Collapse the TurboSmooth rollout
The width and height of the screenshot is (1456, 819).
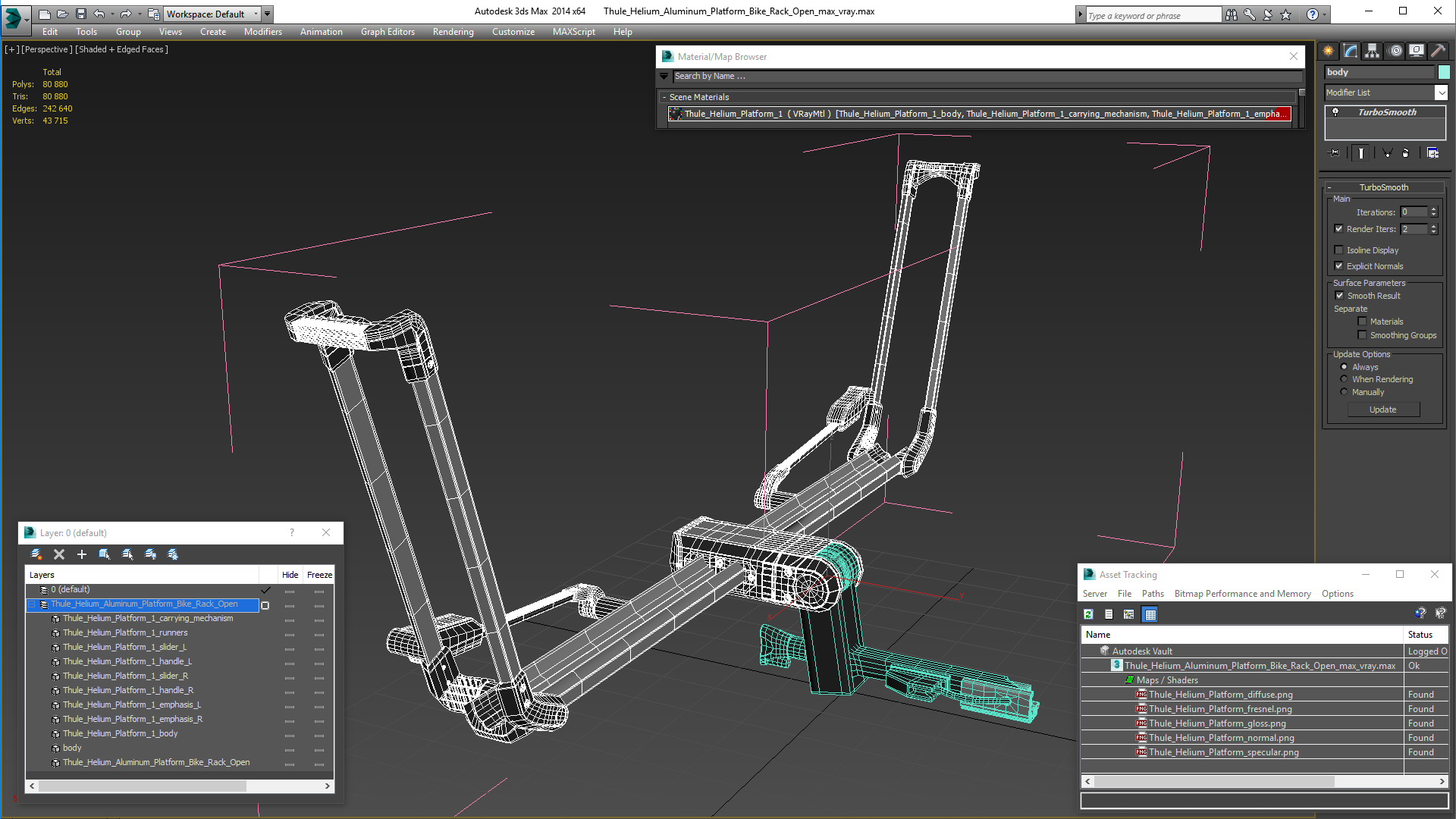(1384, 187)
